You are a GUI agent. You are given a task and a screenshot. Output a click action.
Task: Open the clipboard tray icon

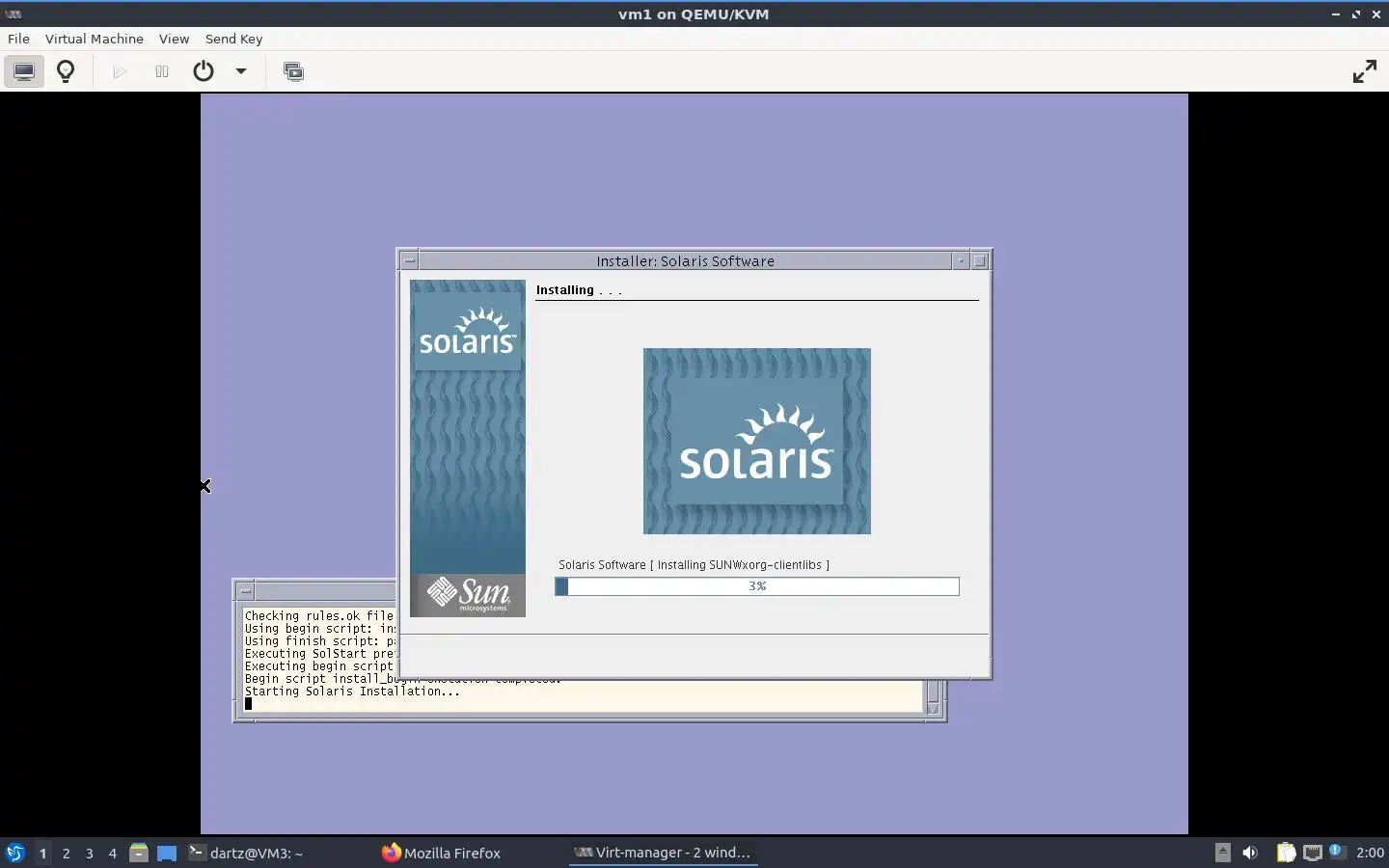click(x=1286, y=853)
